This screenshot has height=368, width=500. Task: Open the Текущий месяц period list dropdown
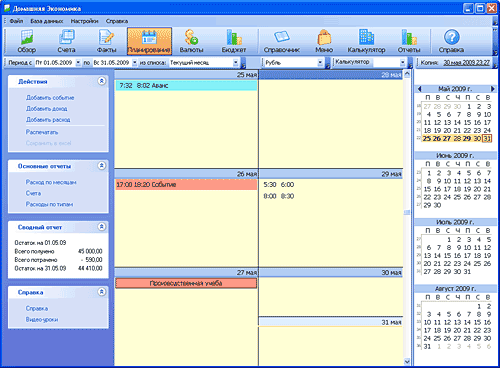tap(236, 62)
